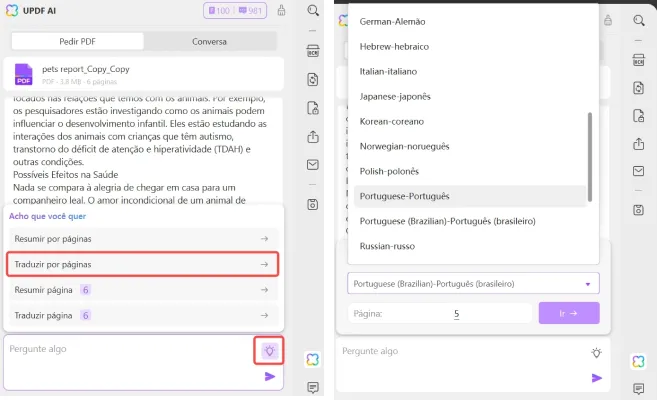657x400 pixels.
Task: Choose Hebrew-hebraico from language list
Action: 470,46
